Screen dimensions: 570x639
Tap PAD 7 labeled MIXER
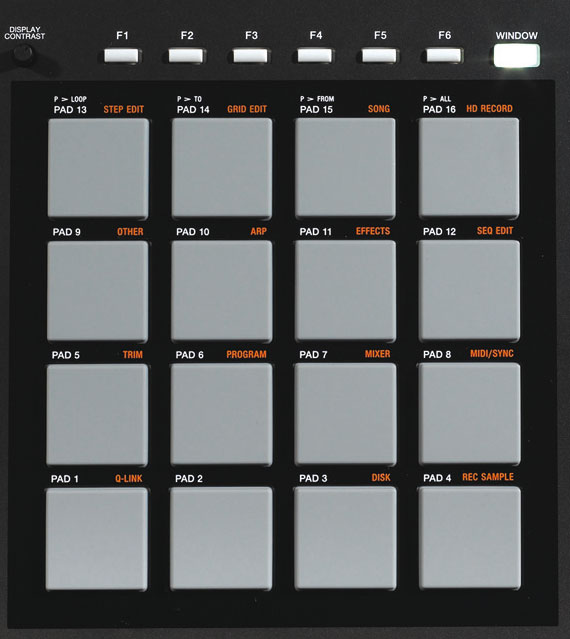coord(345,414)
